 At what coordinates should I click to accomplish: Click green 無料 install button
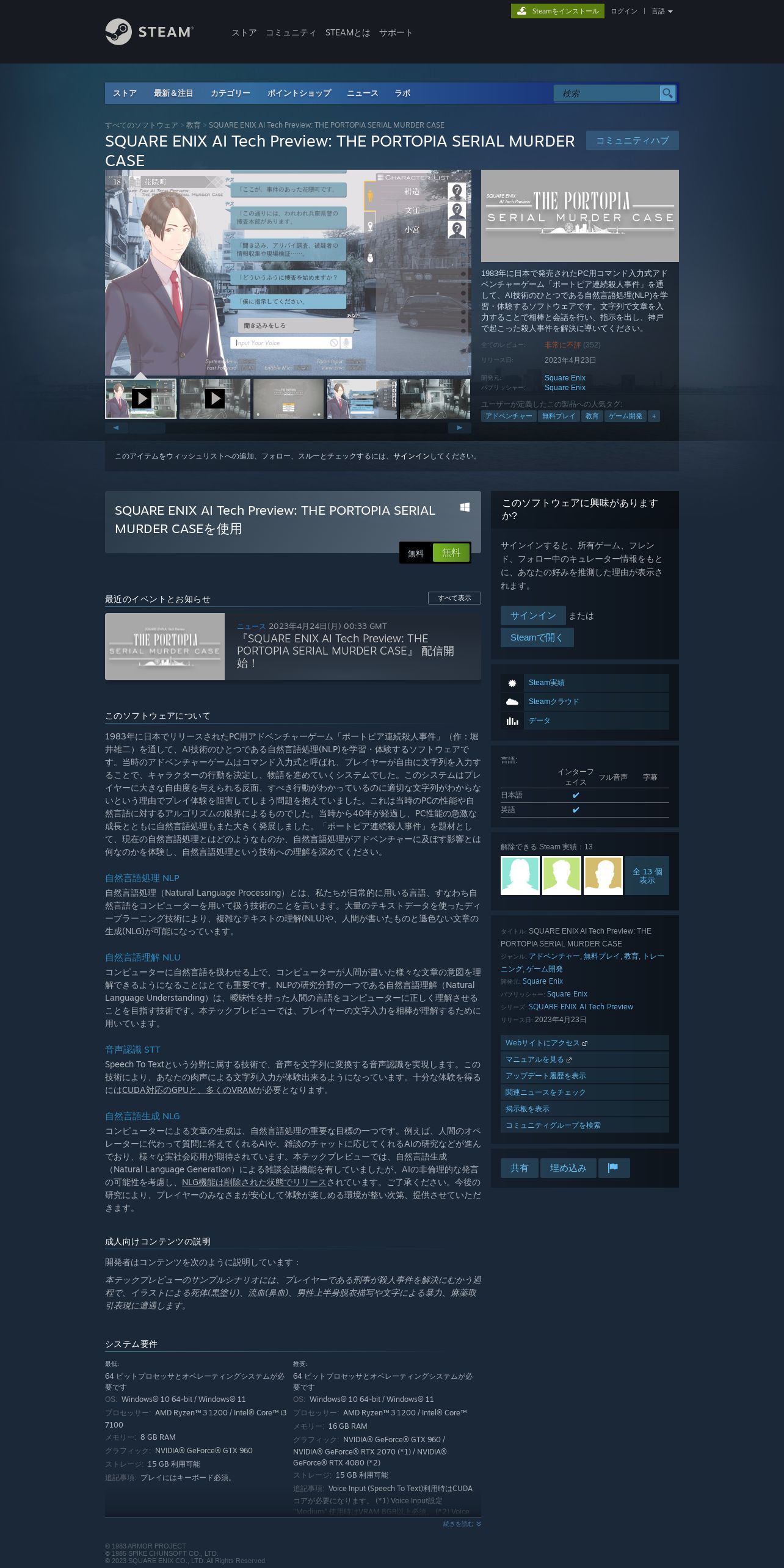[451, 553]
